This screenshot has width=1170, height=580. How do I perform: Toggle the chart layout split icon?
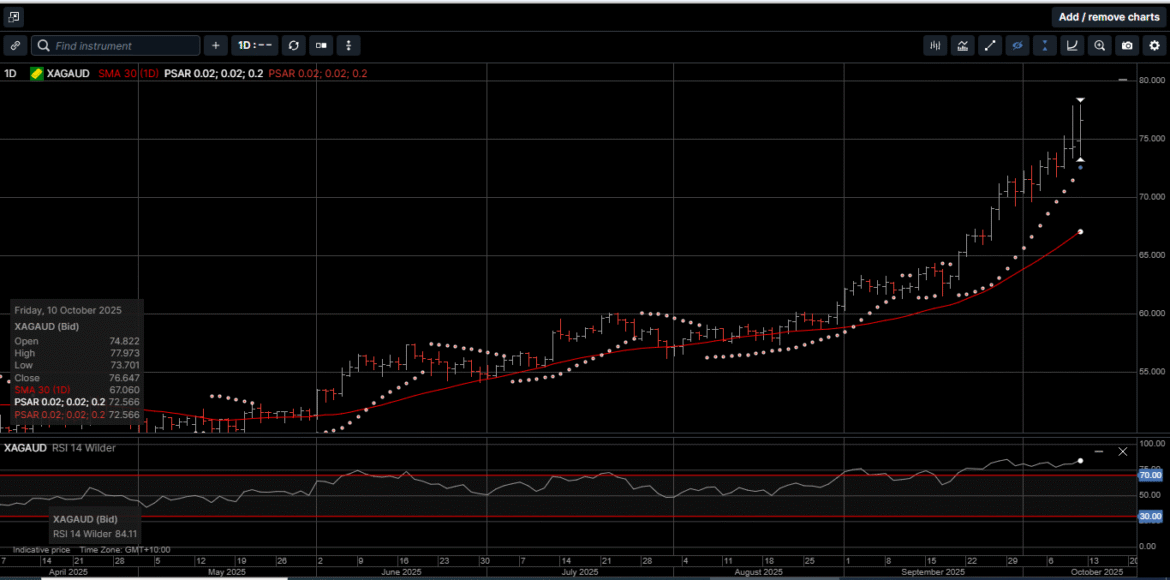click(321, 46)
